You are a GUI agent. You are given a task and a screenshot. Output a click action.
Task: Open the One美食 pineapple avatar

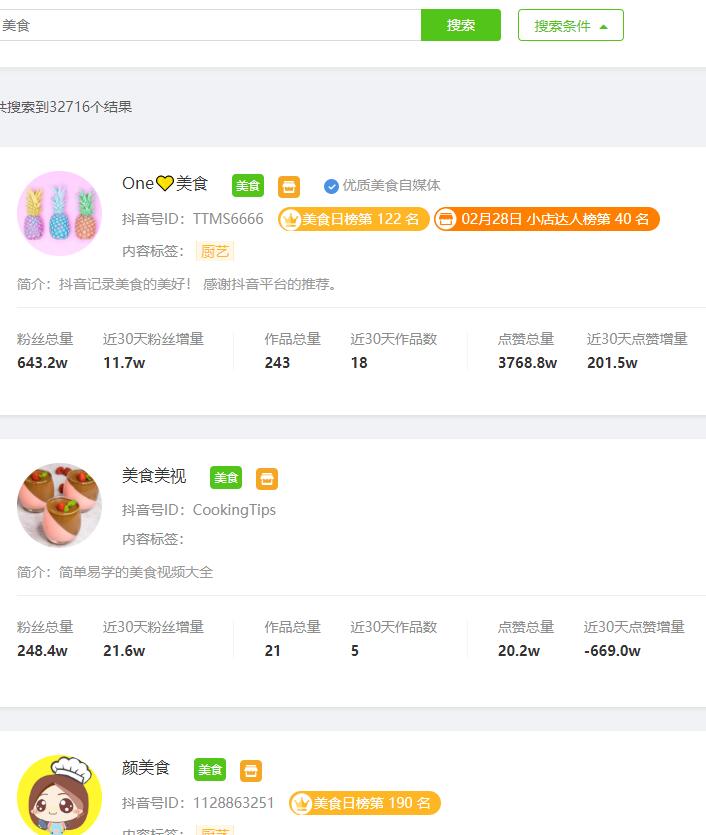pos(60,214)
